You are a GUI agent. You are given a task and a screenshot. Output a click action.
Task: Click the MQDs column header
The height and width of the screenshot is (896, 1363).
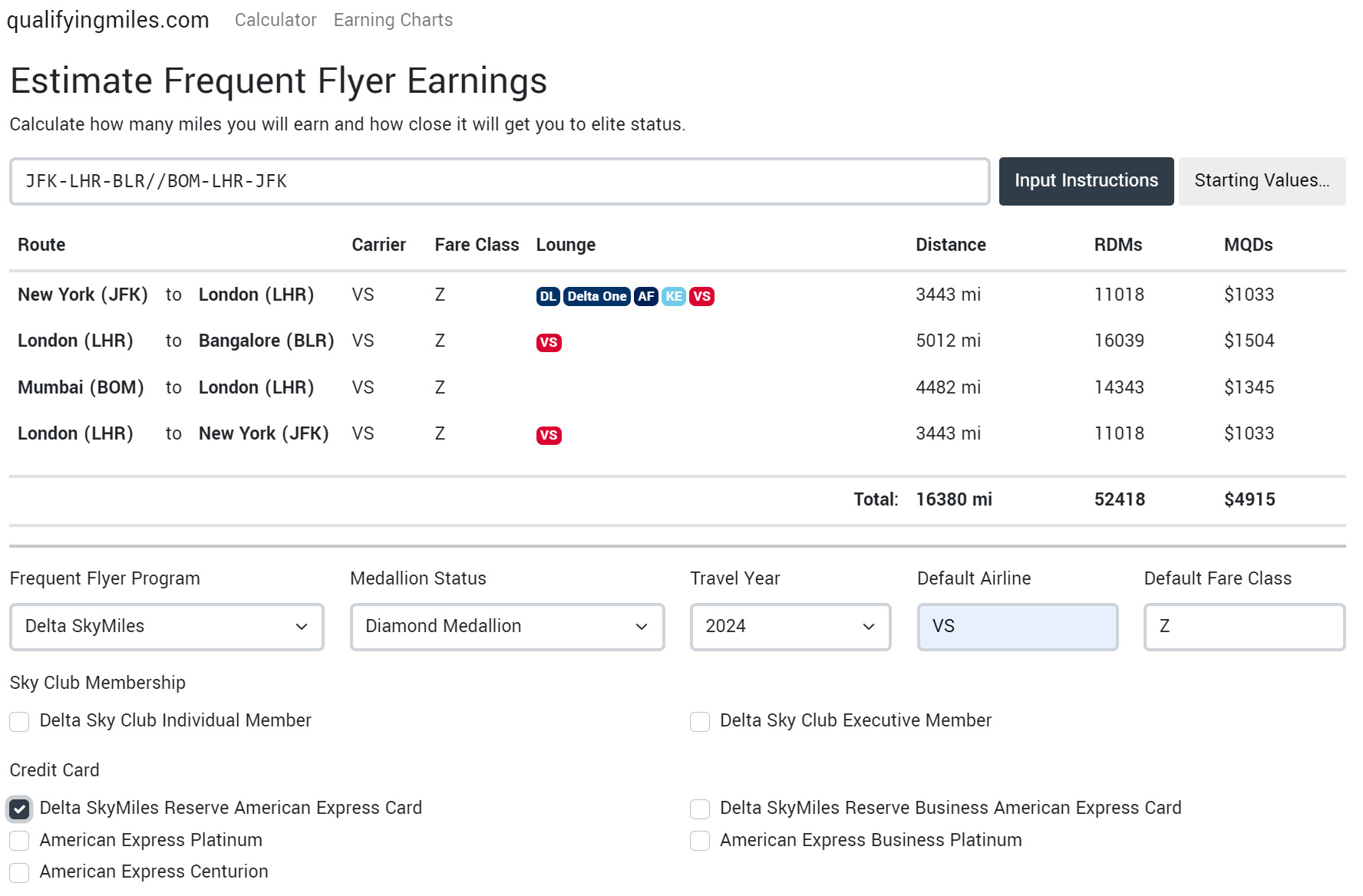pos(1249,245)
